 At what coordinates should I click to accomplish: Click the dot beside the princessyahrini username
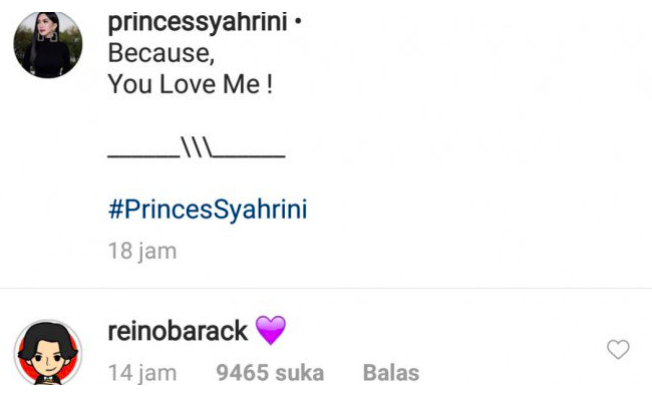[297, 22]
